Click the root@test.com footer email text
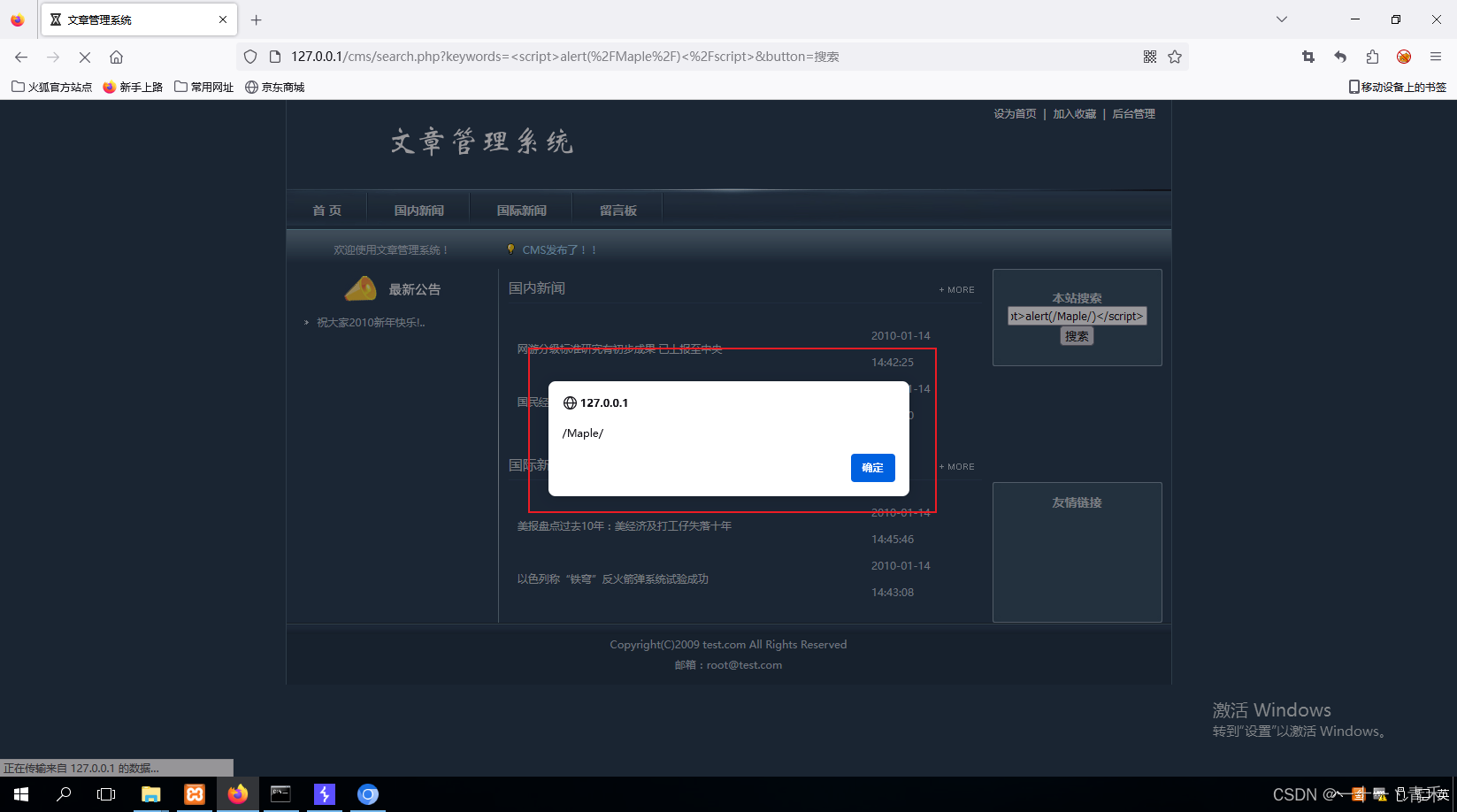 (744, 665)
